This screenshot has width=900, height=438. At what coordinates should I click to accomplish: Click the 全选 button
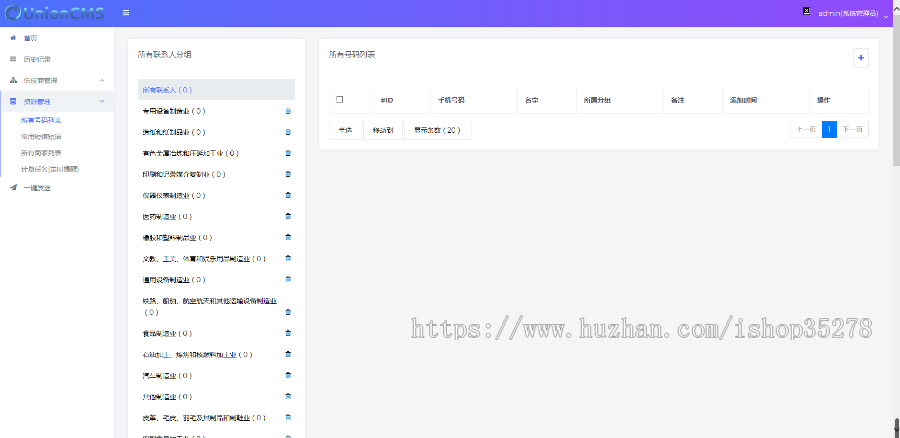(345, 130)
